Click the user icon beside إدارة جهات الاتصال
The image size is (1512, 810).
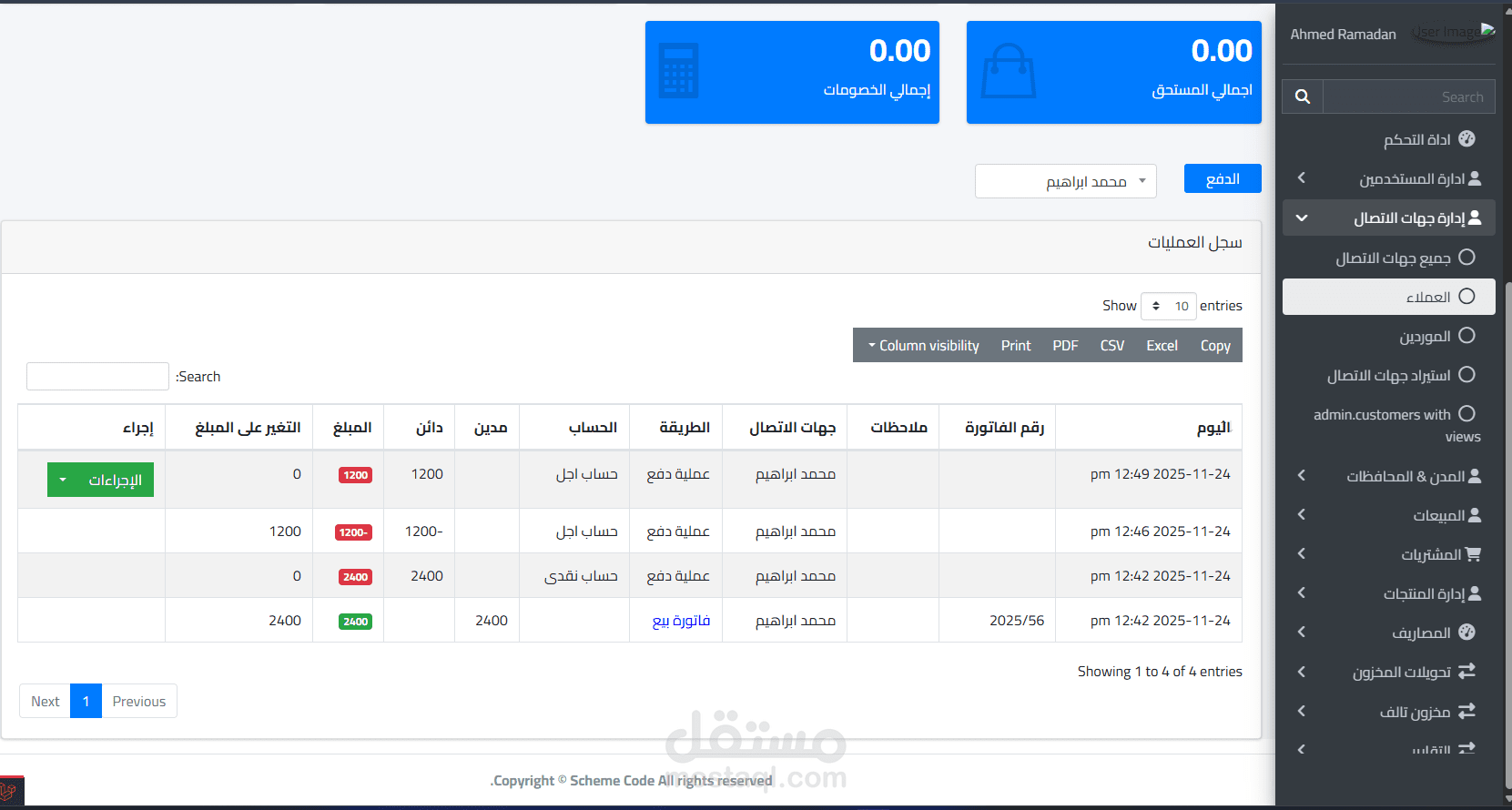click(1475, 218)
